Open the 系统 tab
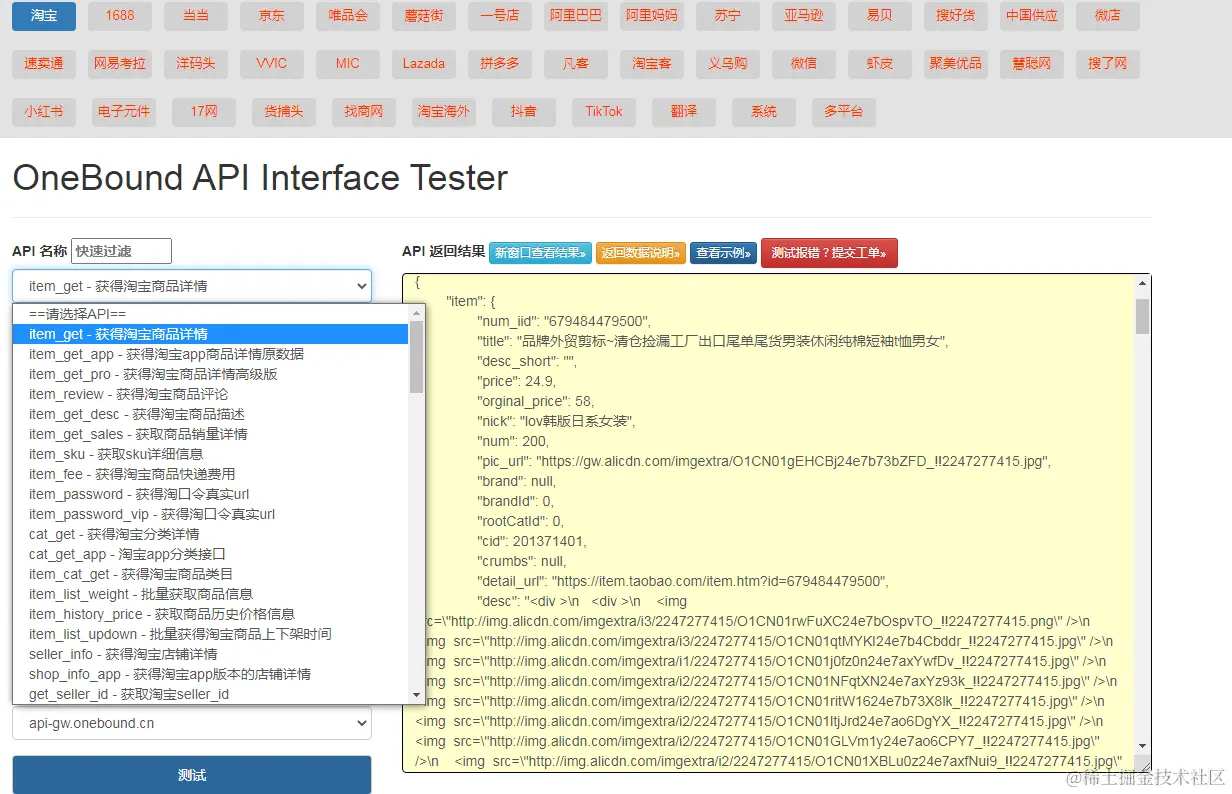 (764, 111)
